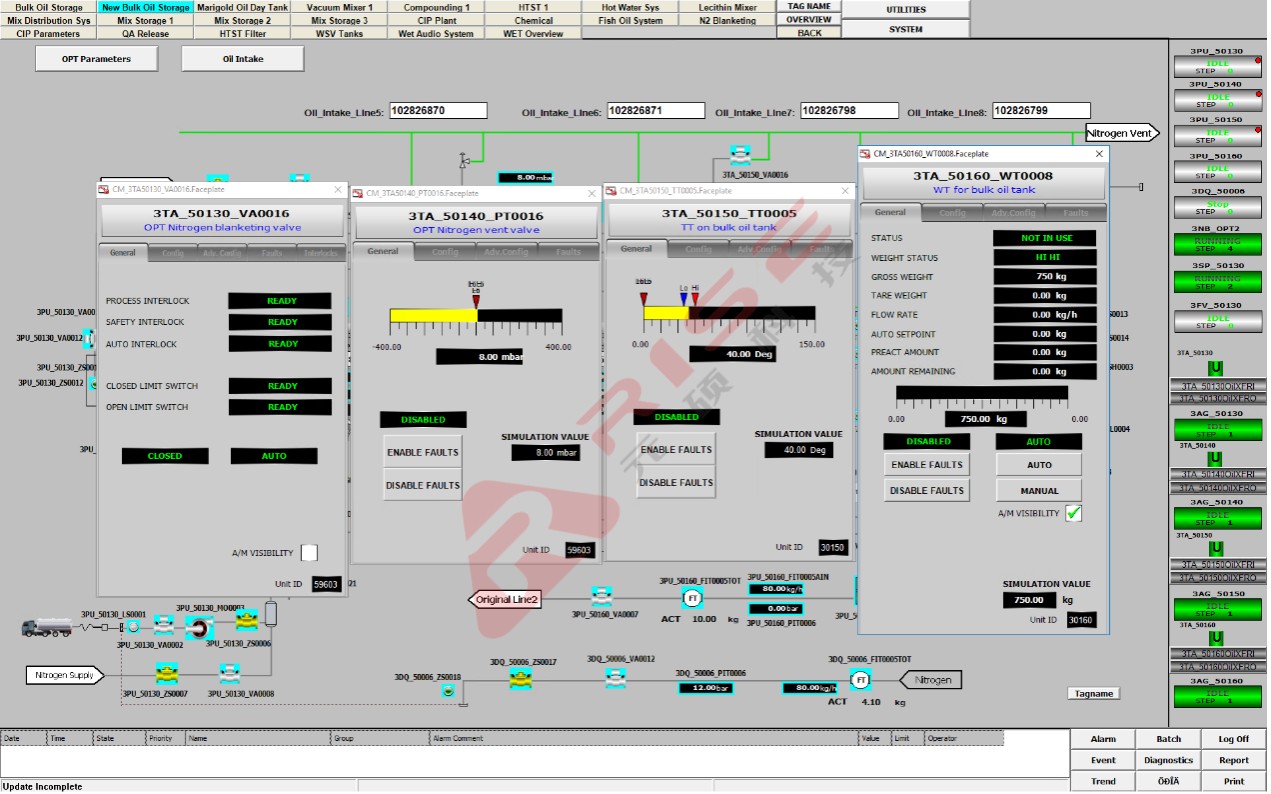This screenshot has width=1271, height=794.
Task: Click the PT0016 pressure bar gauge
Action: 477,315
